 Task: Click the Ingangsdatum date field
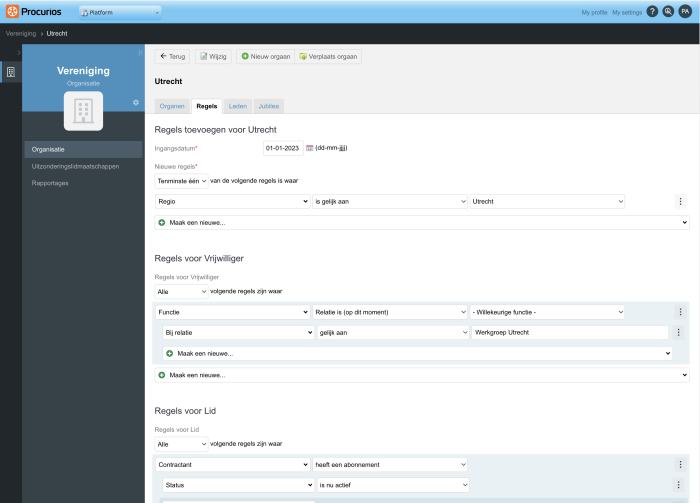[x=283, y=148]
